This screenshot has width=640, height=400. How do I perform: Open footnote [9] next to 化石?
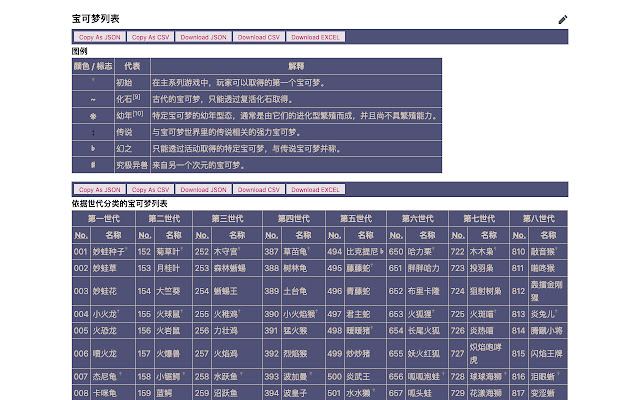136,97
